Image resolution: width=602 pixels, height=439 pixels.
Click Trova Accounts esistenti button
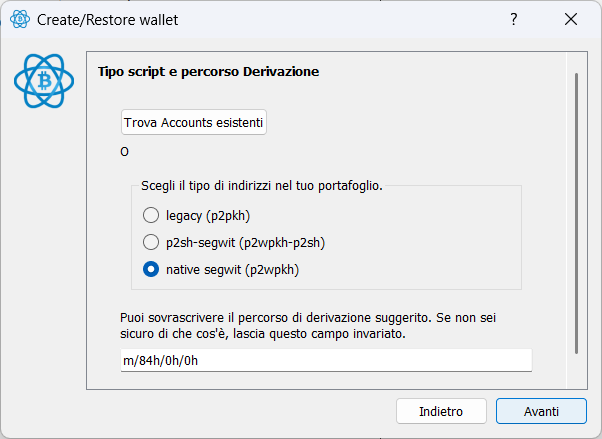coord(194,123)
